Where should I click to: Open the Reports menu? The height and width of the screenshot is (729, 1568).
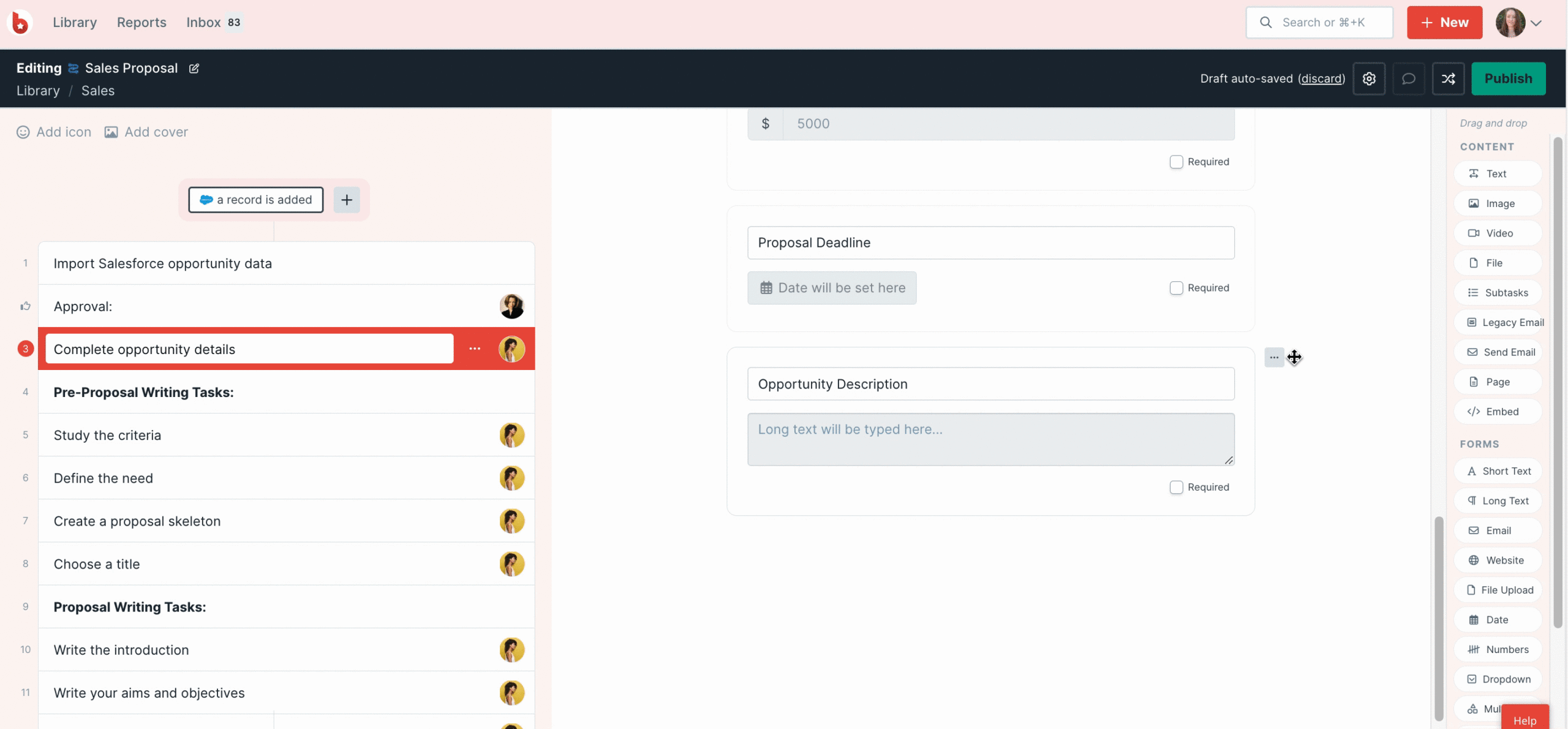141,23
